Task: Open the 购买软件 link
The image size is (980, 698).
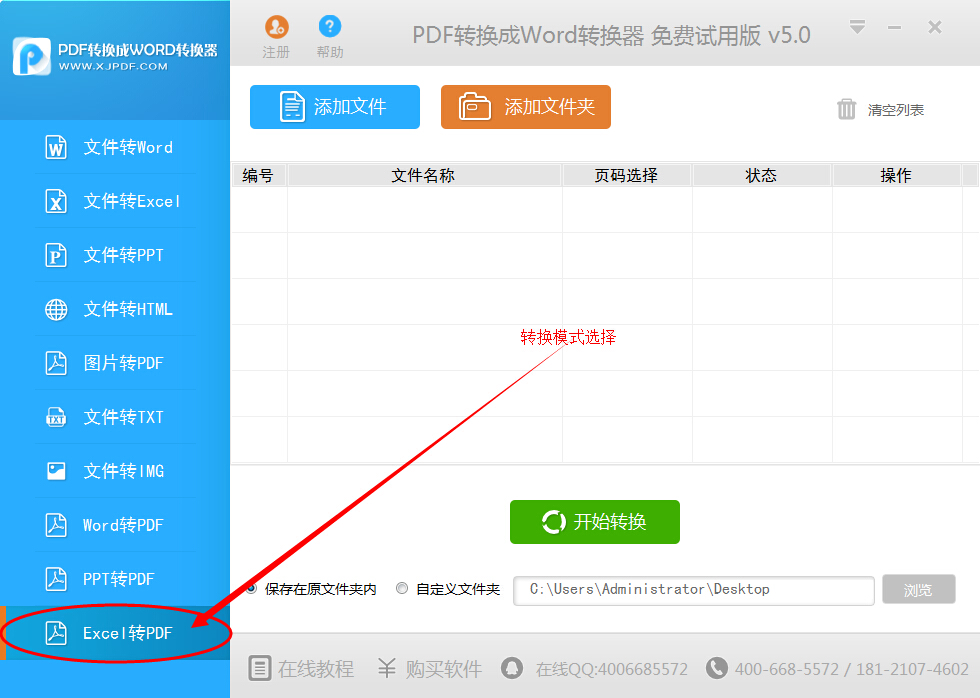Action: 444,669
